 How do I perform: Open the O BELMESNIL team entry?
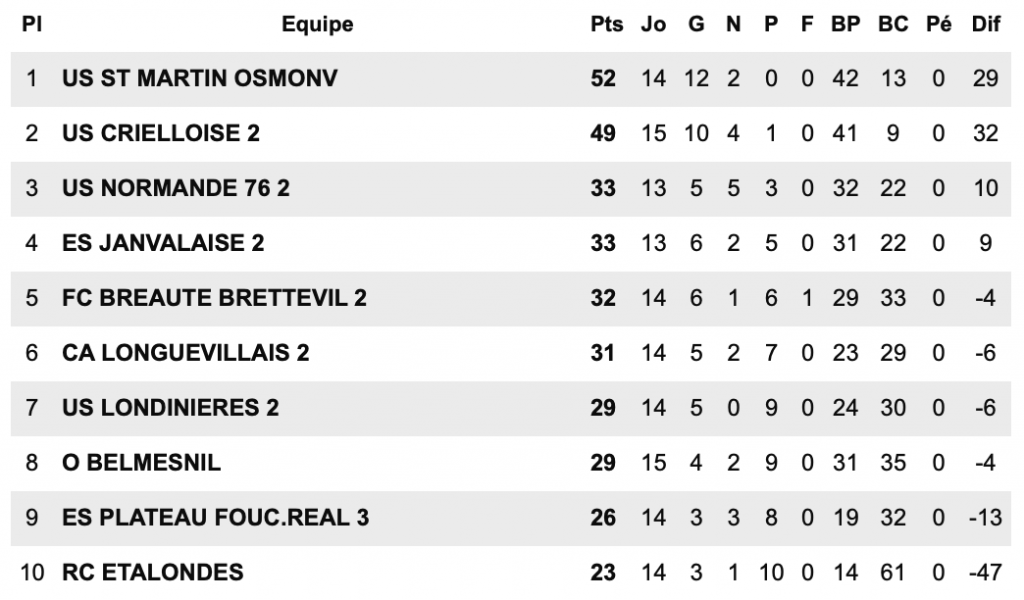click(141, 463)
